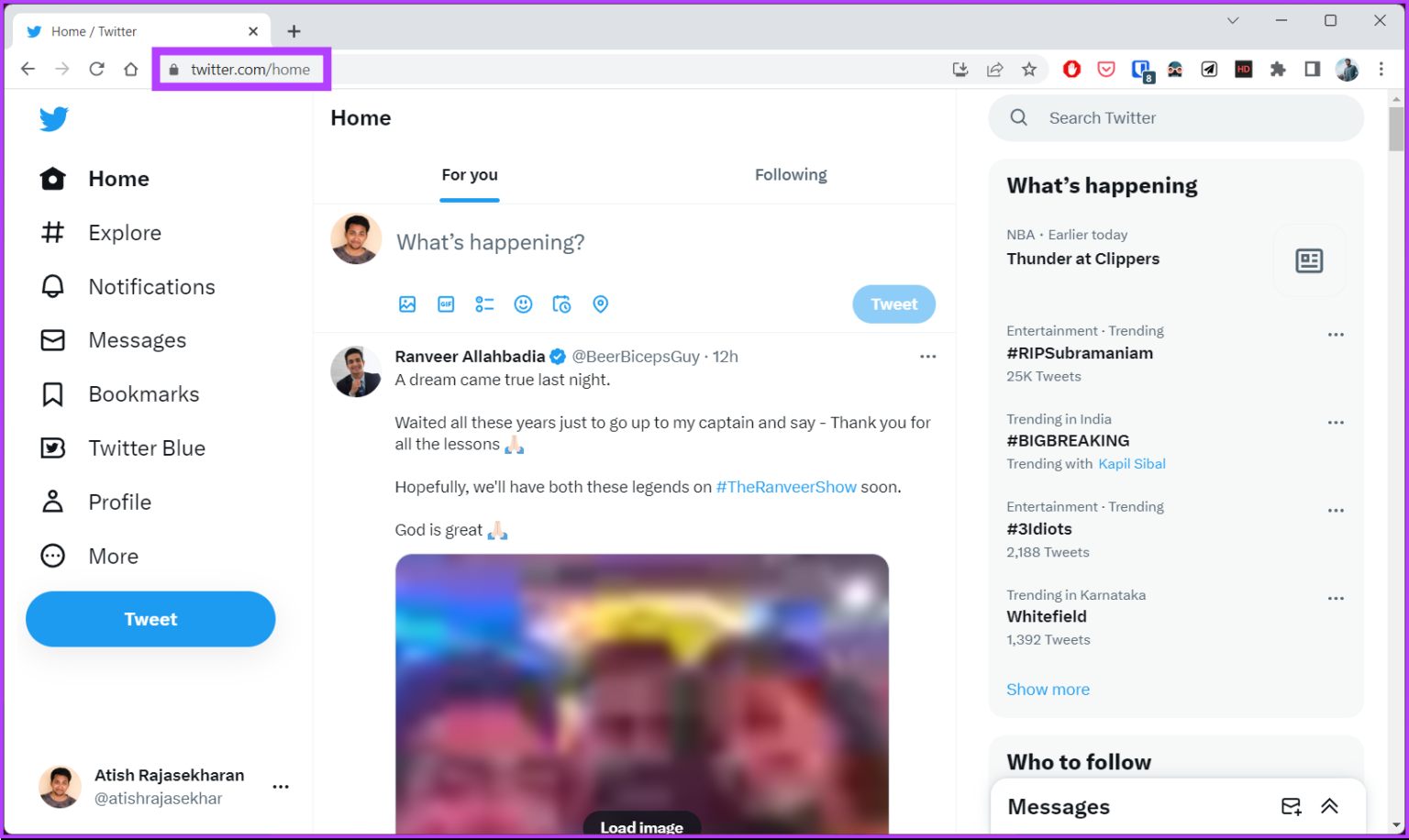Screen dimensions: 1409x840
Task: Open options for the #RIPSubramaniam trend
Action: tap(1336, 334)
